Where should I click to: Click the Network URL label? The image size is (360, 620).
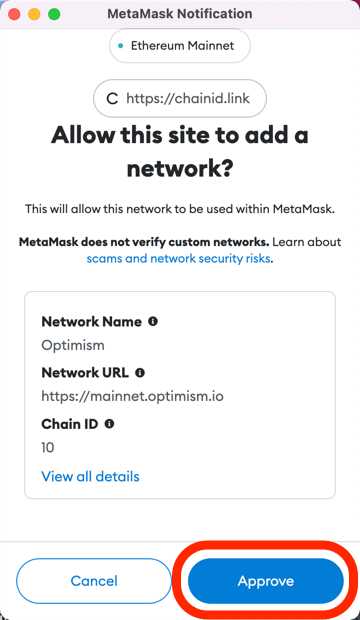[85, 372]
